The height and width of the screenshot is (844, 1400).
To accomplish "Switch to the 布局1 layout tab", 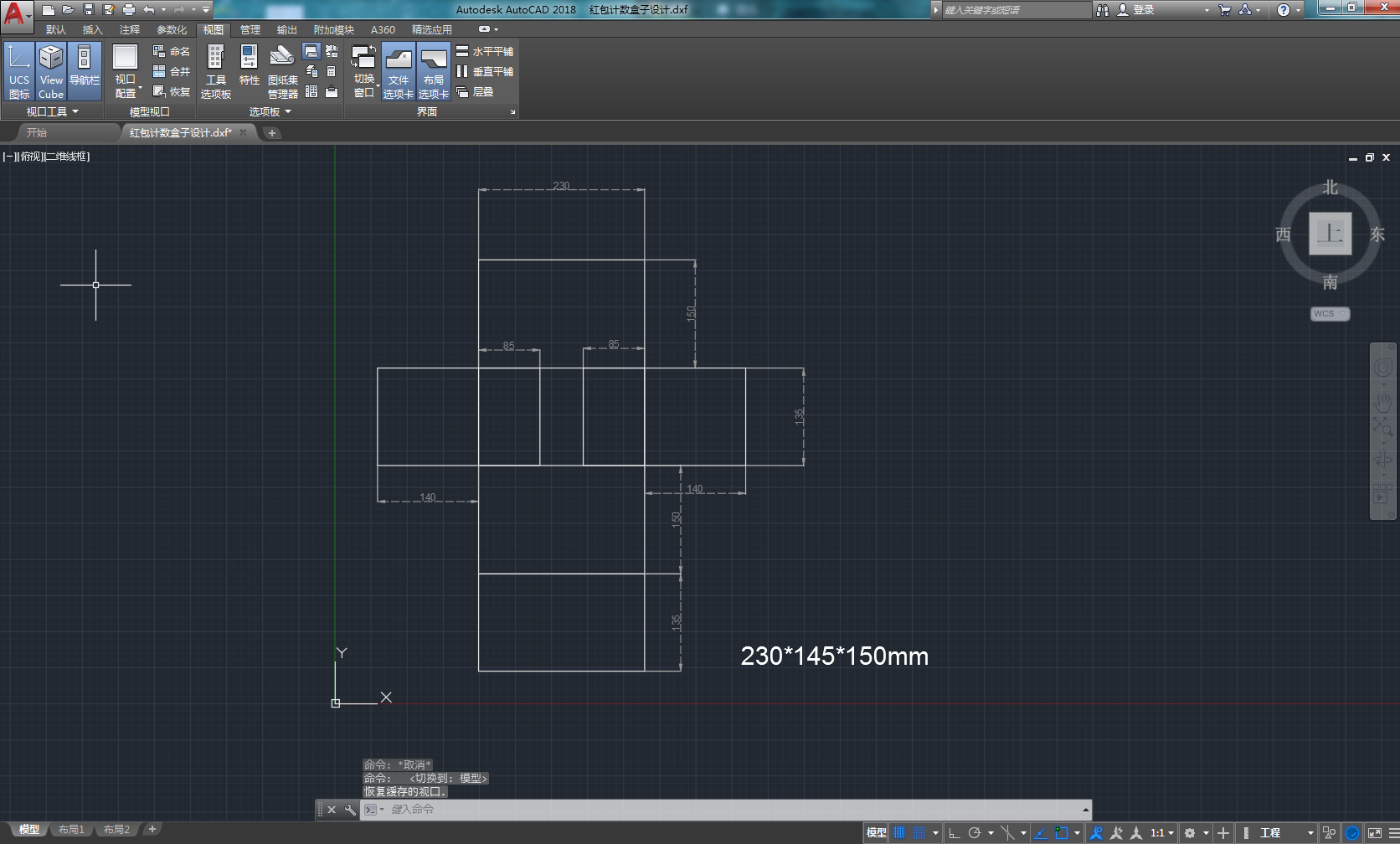I will click(71, 830).
